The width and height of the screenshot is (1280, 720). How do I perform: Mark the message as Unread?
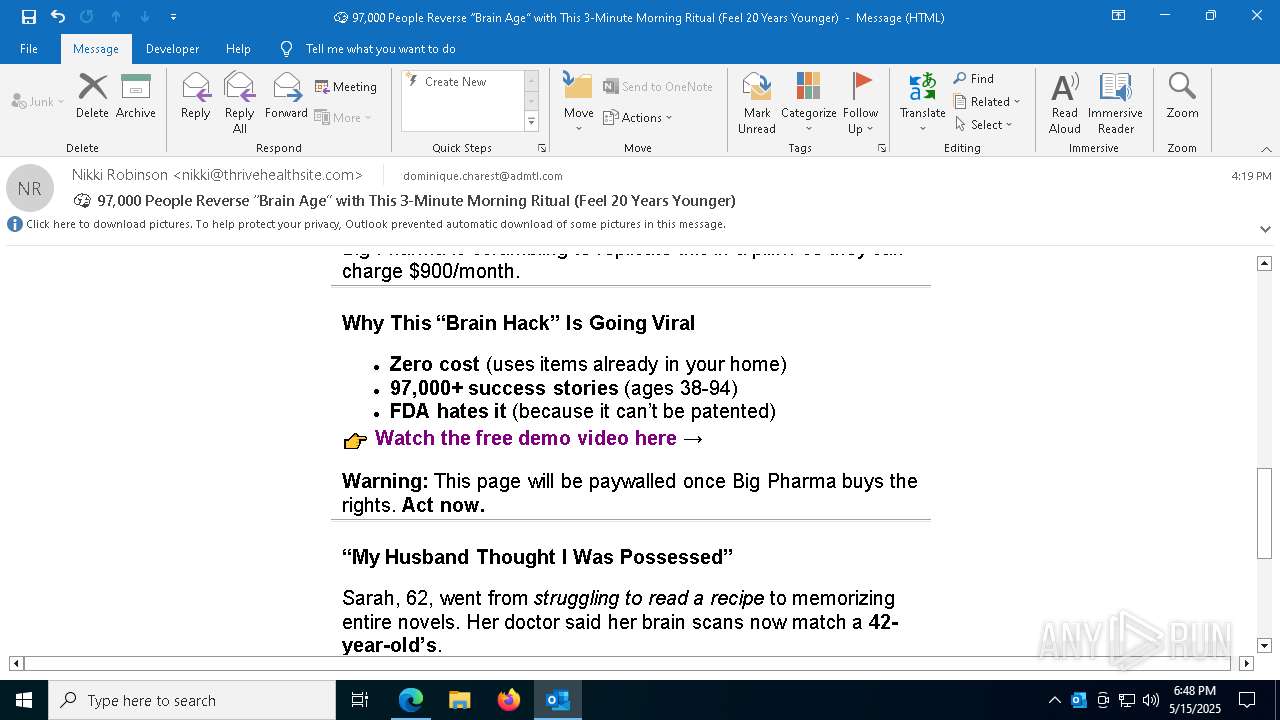tap(757, 102)
